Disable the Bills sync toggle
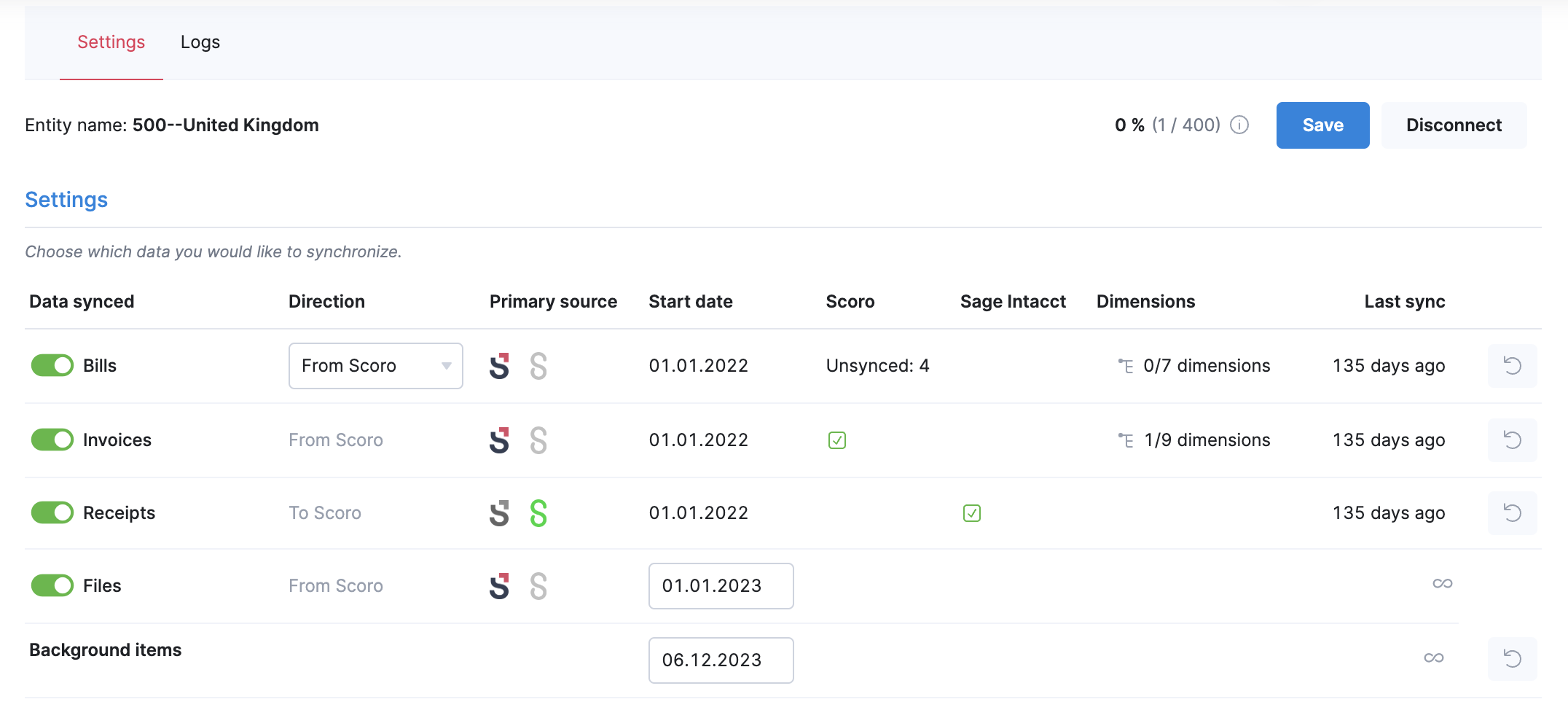This screenshot has width=1568, height=710. click(x=52, y=366)
